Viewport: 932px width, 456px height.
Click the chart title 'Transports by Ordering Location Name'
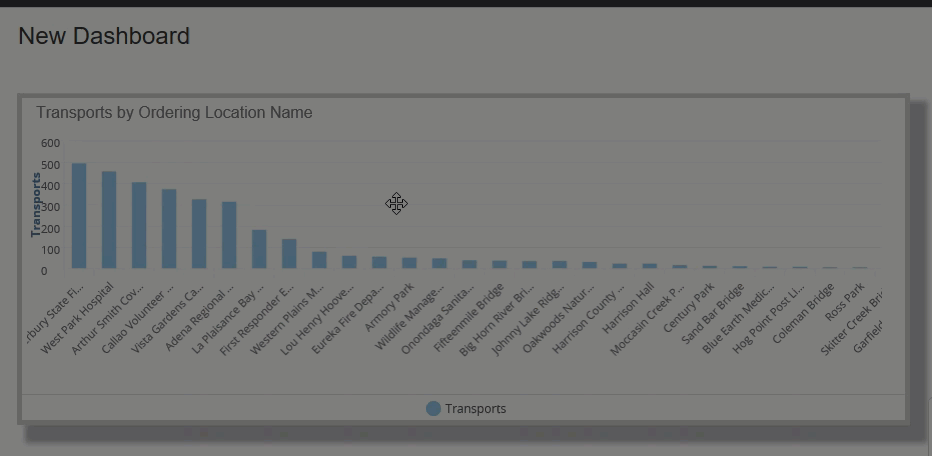(x=174, y=113)
